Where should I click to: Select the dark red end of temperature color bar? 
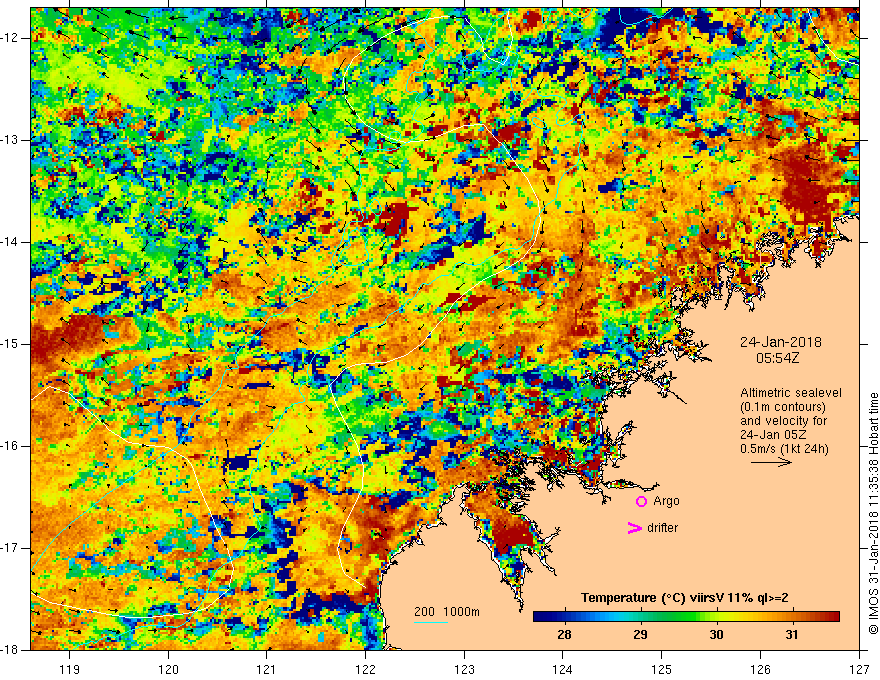click(832, 617)
